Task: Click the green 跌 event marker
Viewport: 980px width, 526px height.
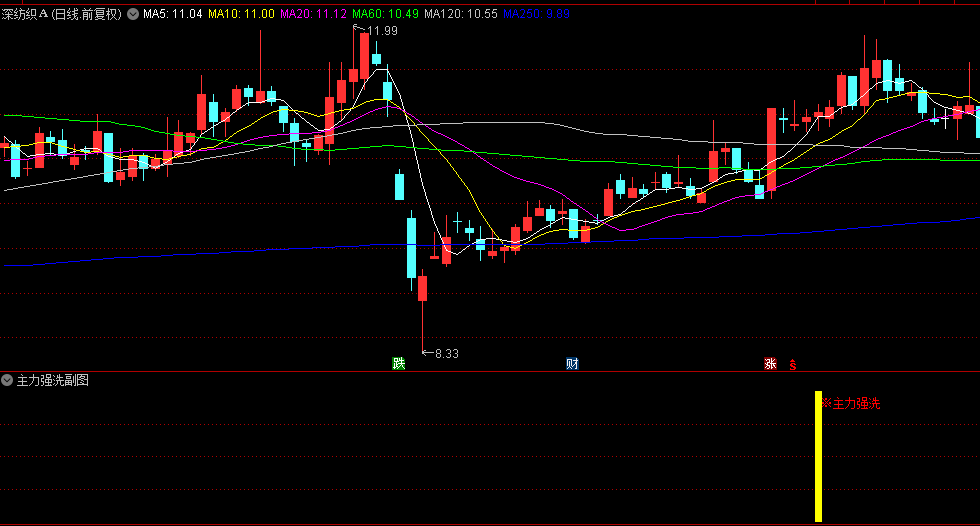Action: click(399, 364)
